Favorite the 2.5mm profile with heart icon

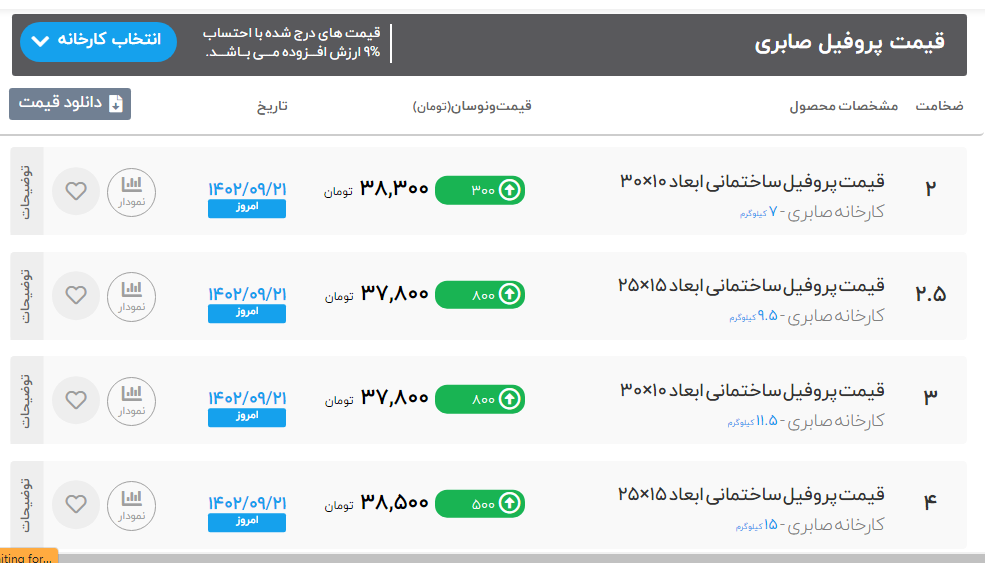[x=76, y=295]
